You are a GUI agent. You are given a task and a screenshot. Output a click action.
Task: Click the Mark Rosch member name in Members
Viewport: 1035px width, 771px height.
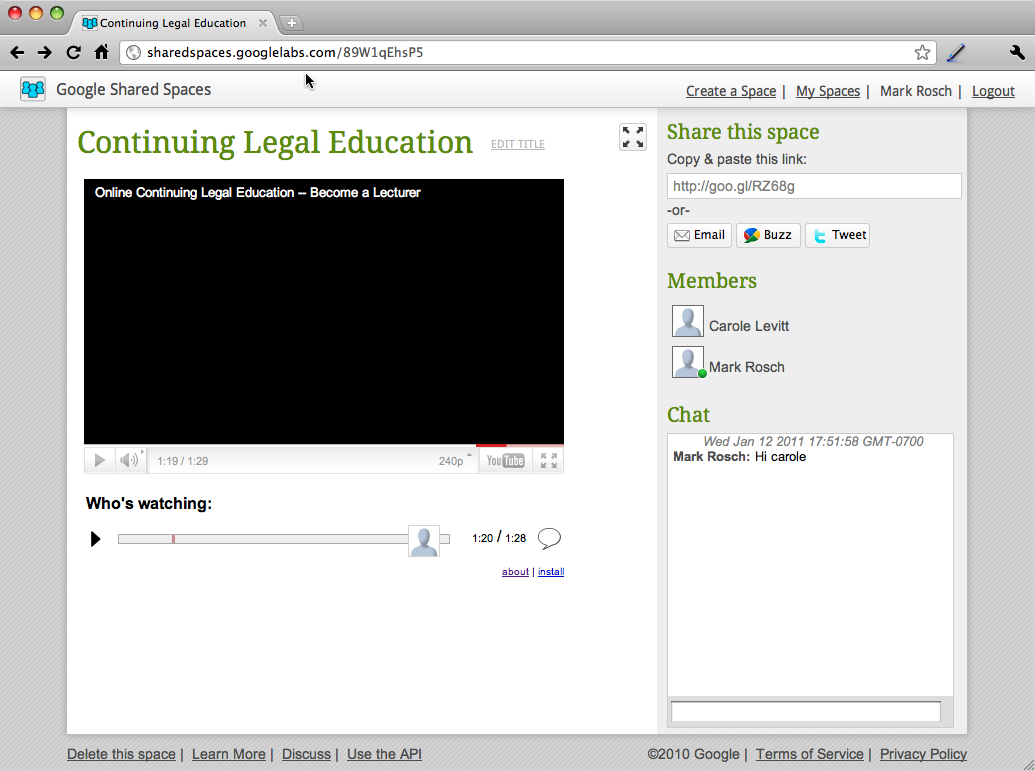[x=747, y=367]
